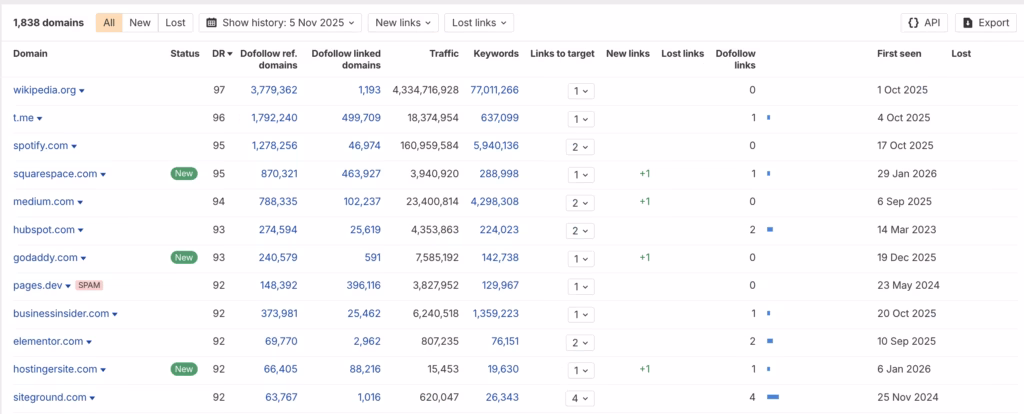Click dofollow ref. domains 63,767 for siteground.com
The width and height of the screenshot is (1024, 414).
[x=282, y=397]
